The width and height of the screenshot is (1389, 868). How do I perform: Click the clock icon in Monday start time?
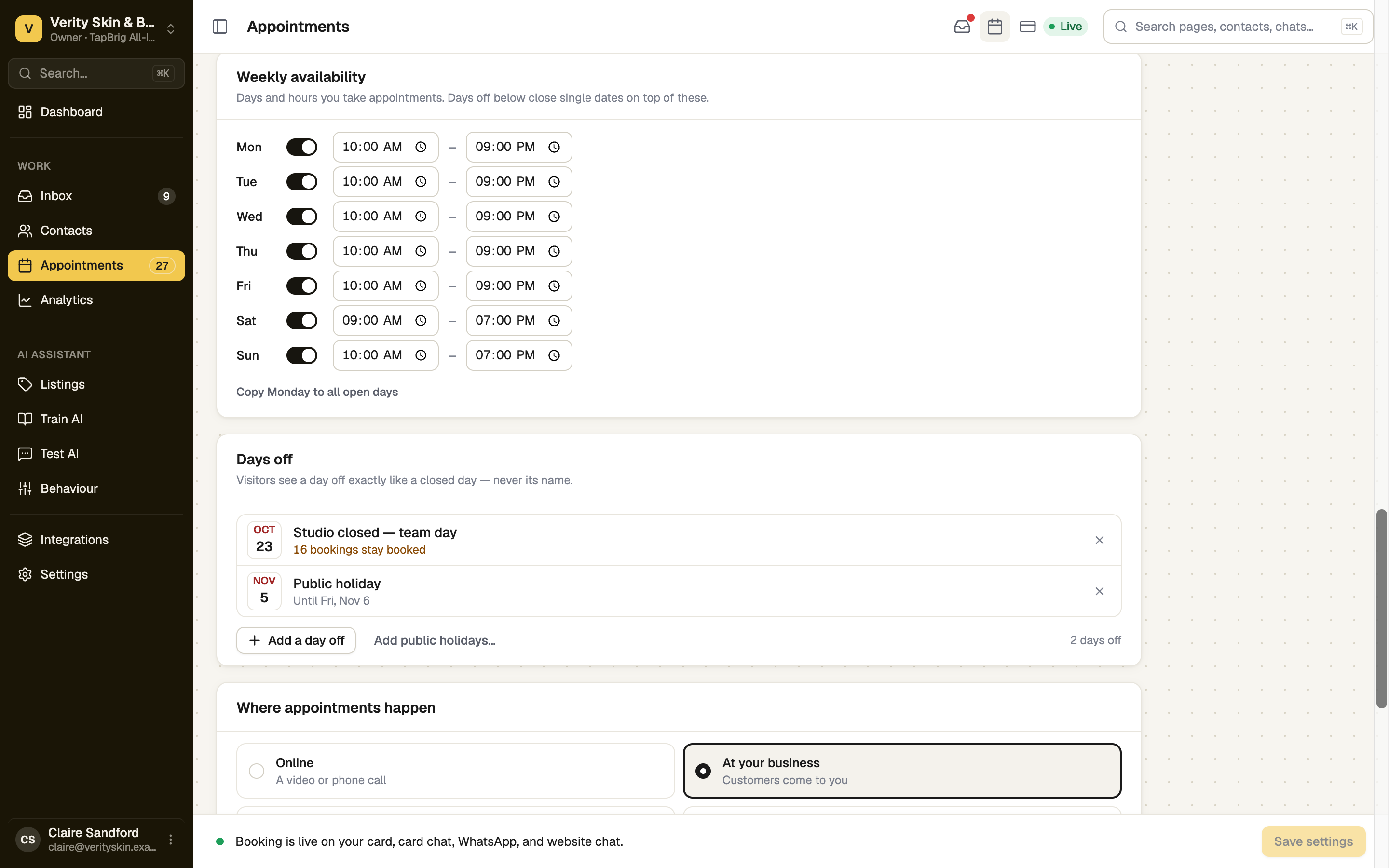pyautogui.click(x=421, y=147)
